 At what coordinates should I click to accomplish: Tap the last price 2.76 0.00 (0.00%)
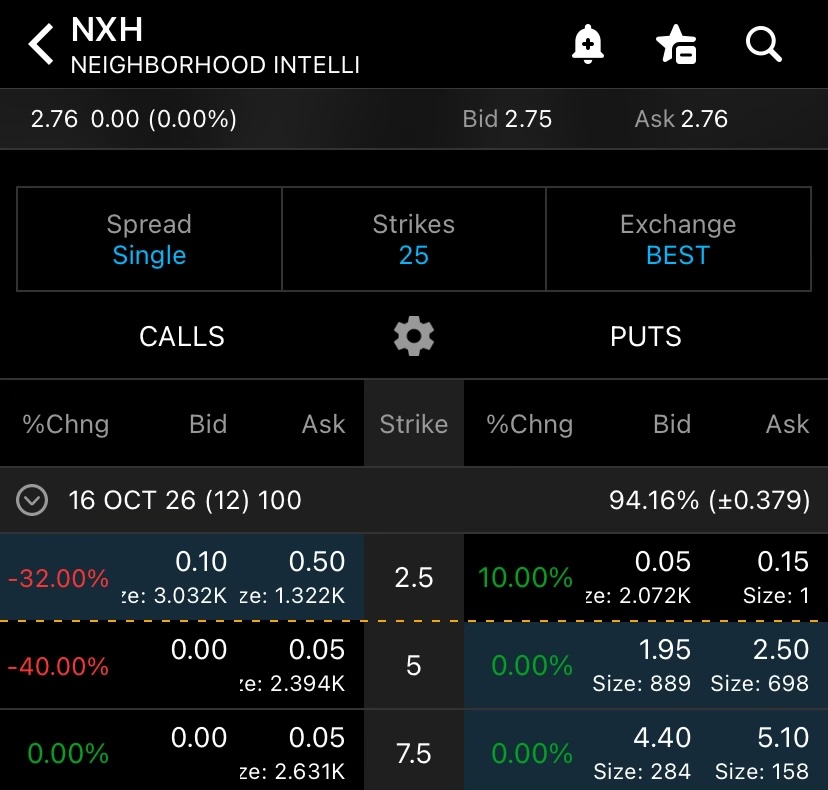point(134,119)
